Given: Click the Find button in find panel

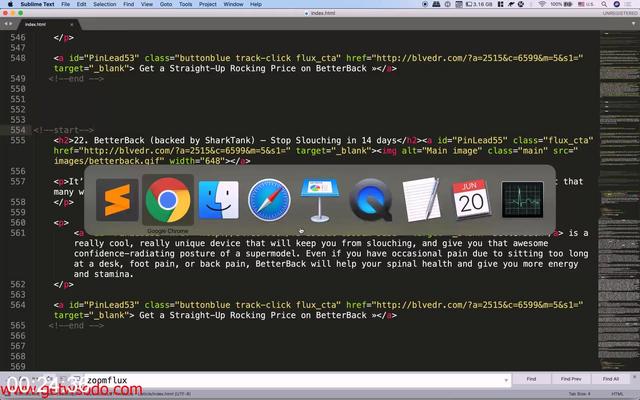Looking at the screenshot, I should (x=531, y=379).
